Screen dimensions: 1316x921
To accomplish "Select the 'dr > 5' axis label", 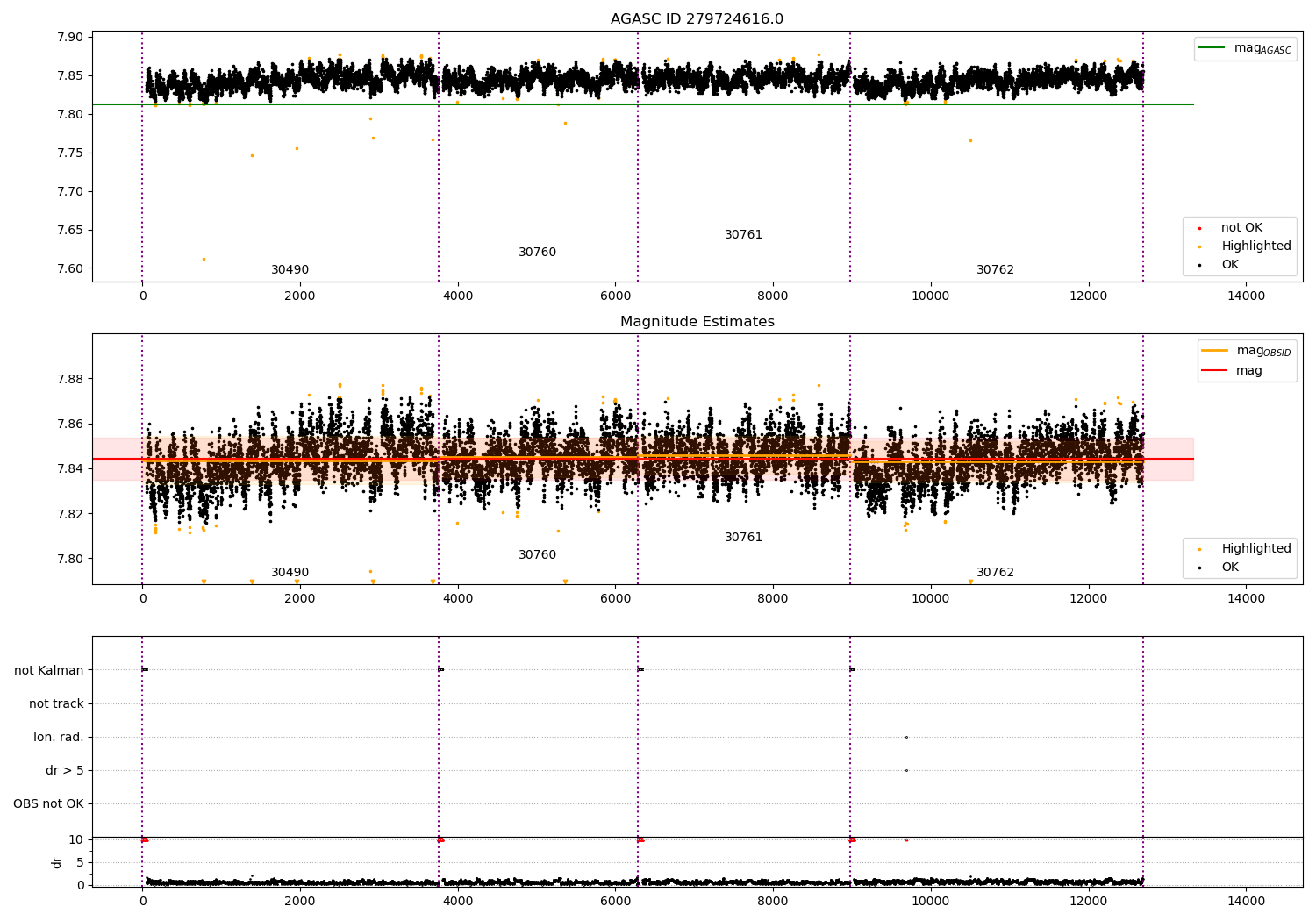I will point(65,770).
